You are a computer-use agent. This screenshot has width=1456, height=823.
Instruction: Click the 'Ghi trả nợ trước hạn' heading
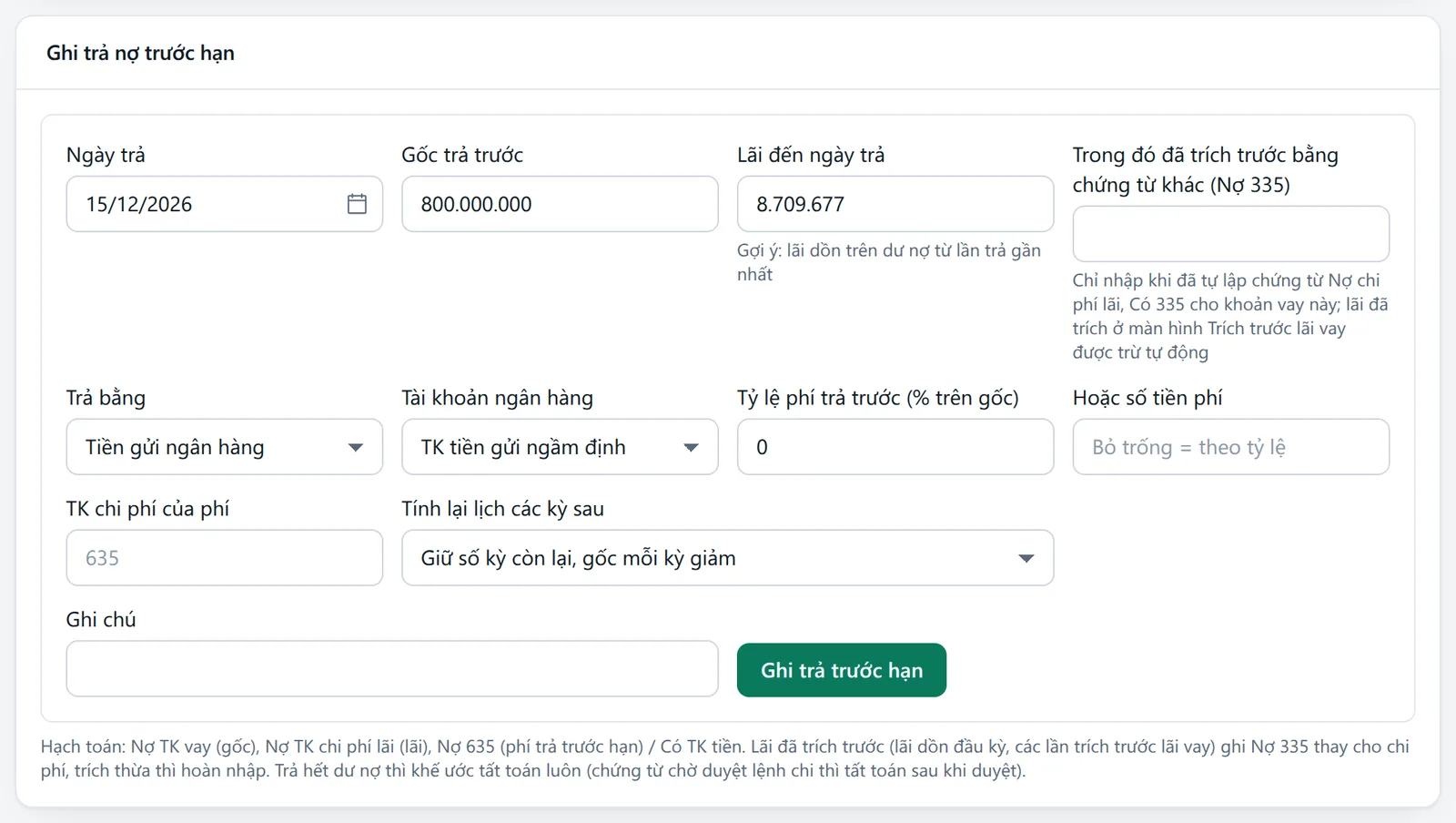[140, 53]
